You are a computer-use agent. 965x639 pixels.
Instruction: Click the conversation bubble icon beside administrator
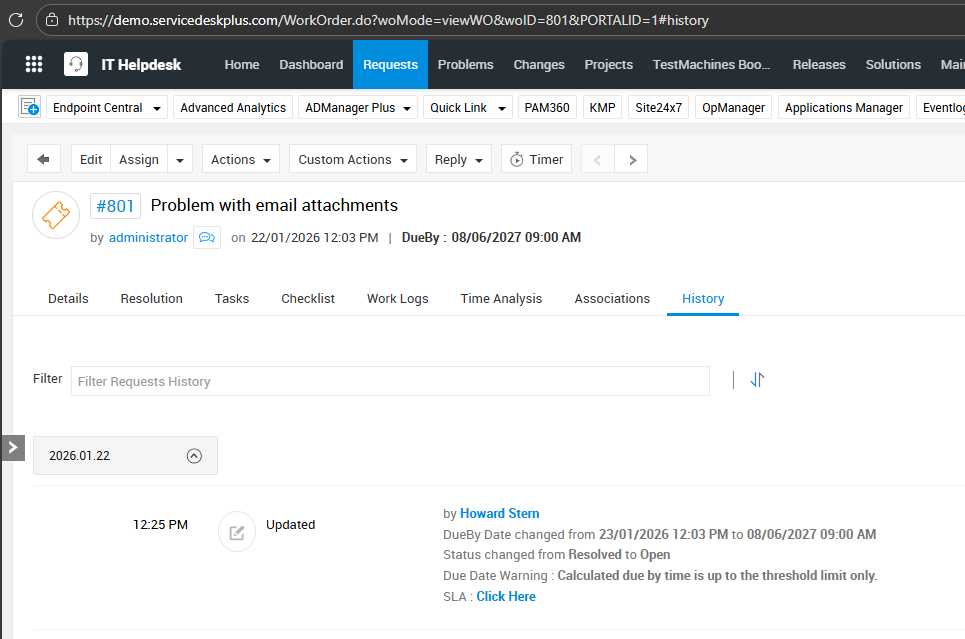[x=207, y=238]
